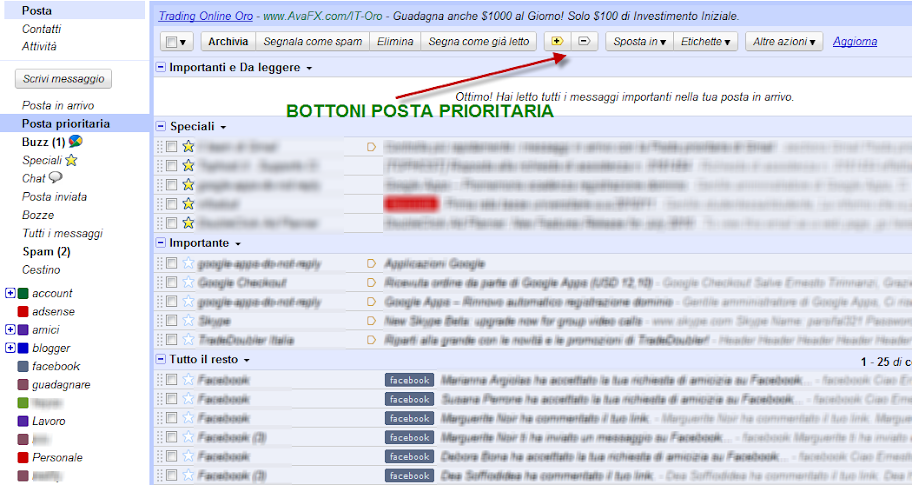Click importance marker on Applicazioni Google row
The image size is (912, 485).
tap(371, 264)
